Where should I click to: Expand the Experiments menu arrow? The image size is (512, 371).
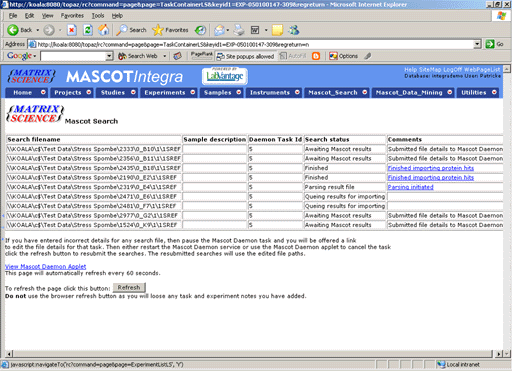[193, 92]
